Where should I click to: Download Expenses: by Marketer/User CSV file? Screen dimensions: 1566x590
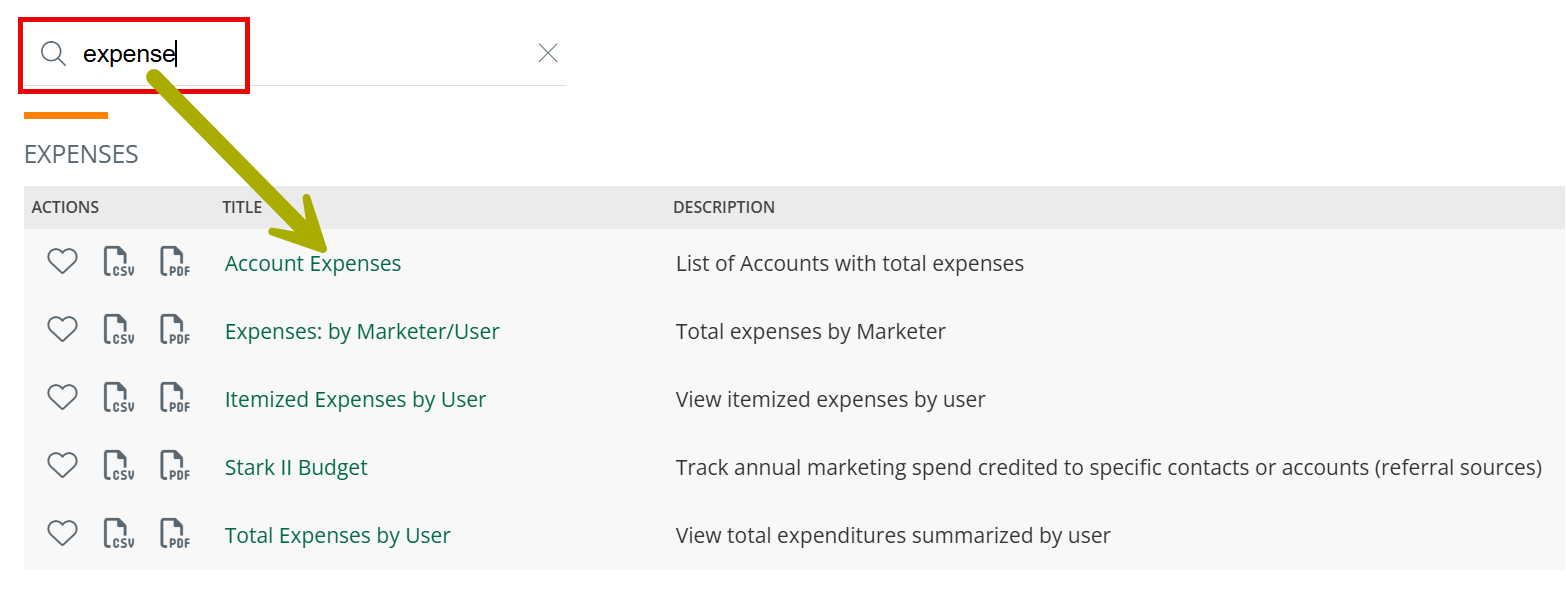pyautogui.click(x=119, y=330)
